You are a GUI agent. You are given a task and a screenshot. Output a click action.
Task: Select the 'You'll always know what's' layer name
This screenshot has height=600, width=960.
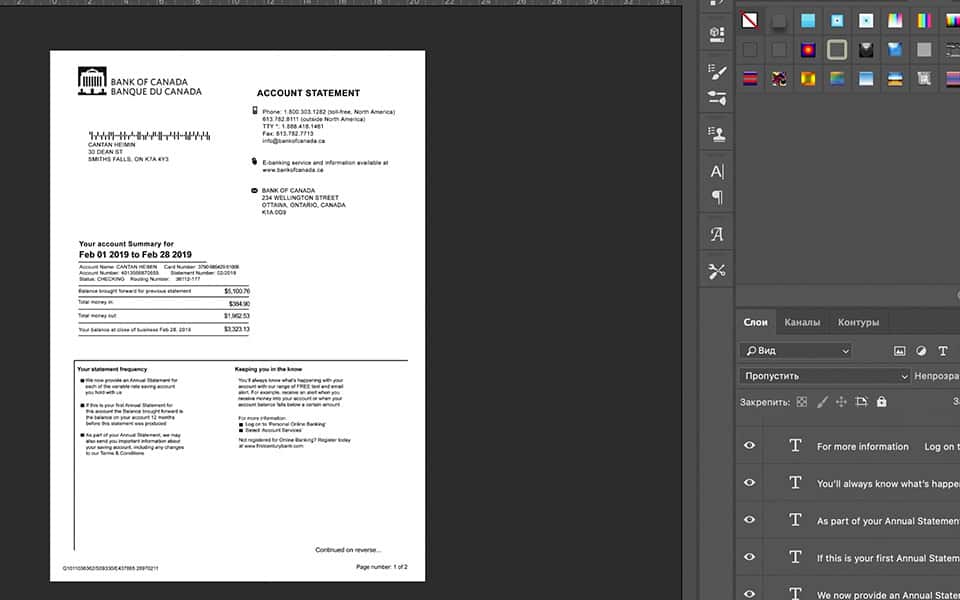click(888, 484)
